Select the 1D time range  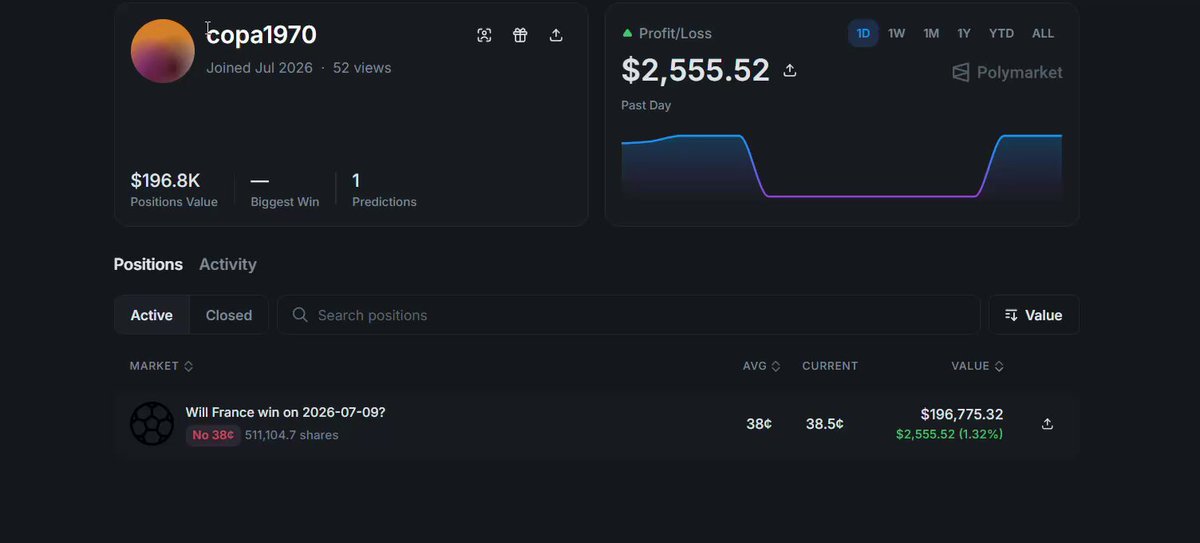coord(863,33)
